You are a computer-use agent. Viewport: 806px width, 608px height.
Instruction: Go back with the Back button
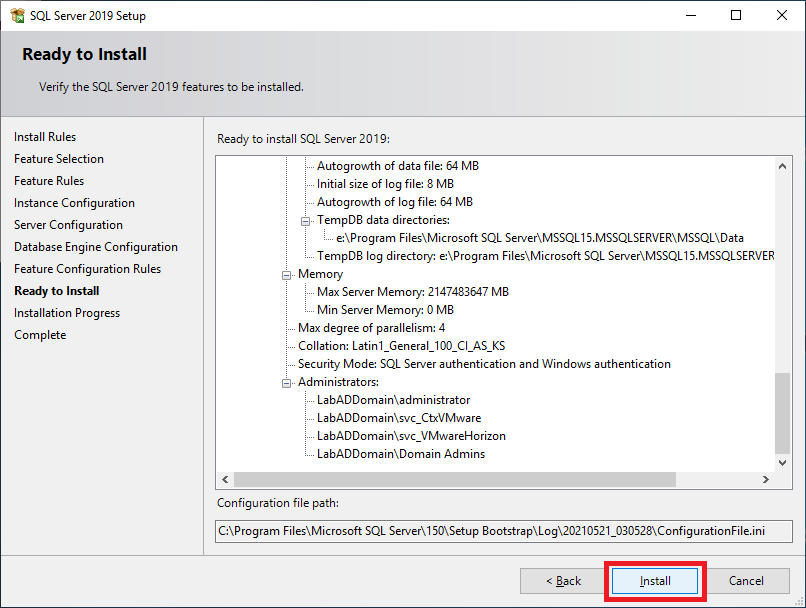point(563,581)
